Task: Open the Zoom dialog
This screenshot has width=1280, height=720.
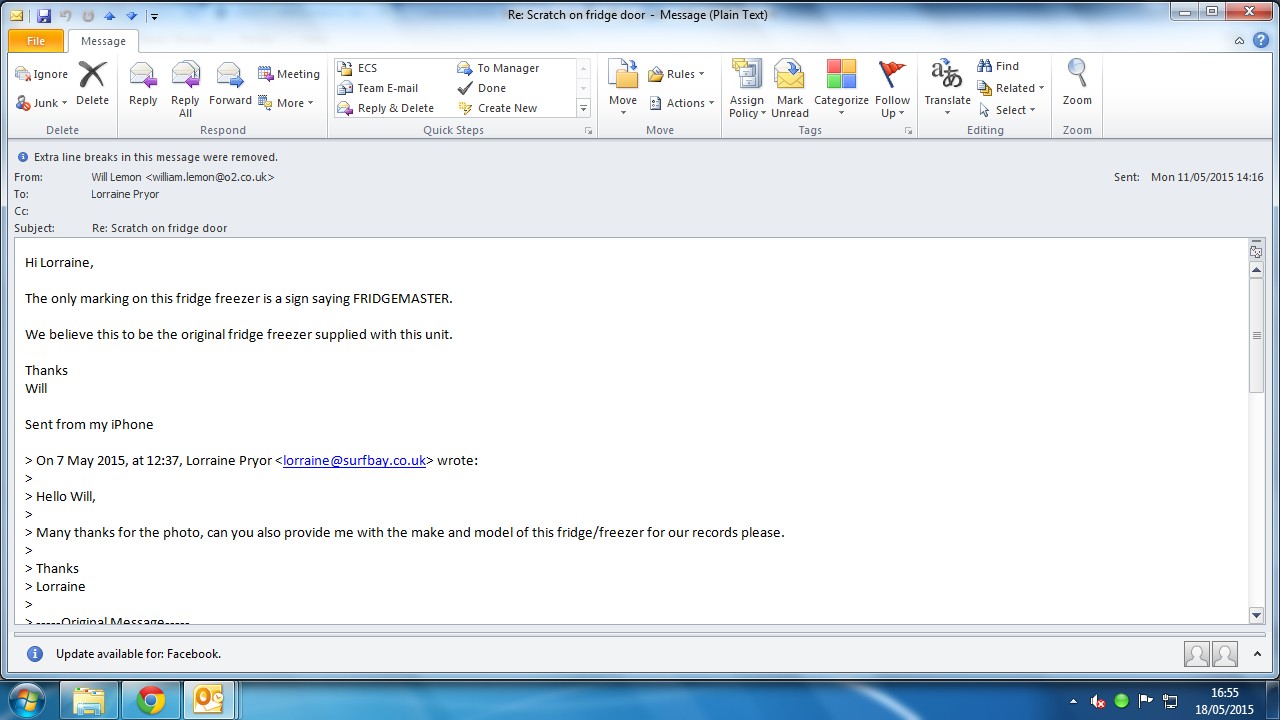Action: click(x=1077, y=84)
